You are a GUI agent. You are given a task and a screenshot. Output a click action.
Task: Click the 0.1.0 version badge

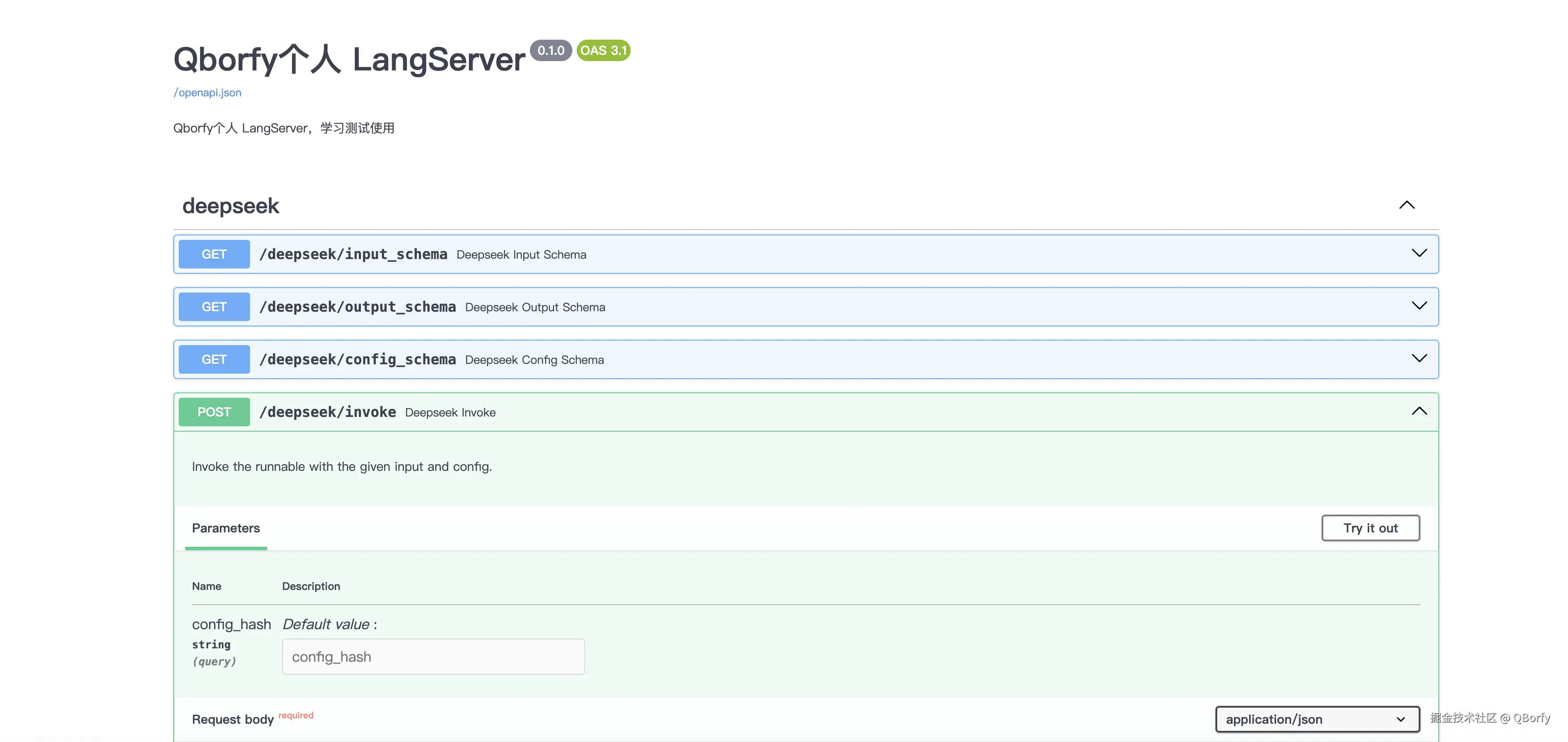point(550,50)
